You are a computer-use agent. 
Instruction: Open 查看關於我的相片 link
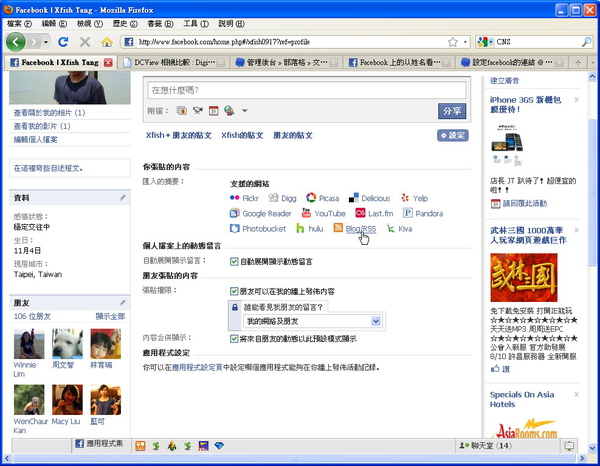49,113
